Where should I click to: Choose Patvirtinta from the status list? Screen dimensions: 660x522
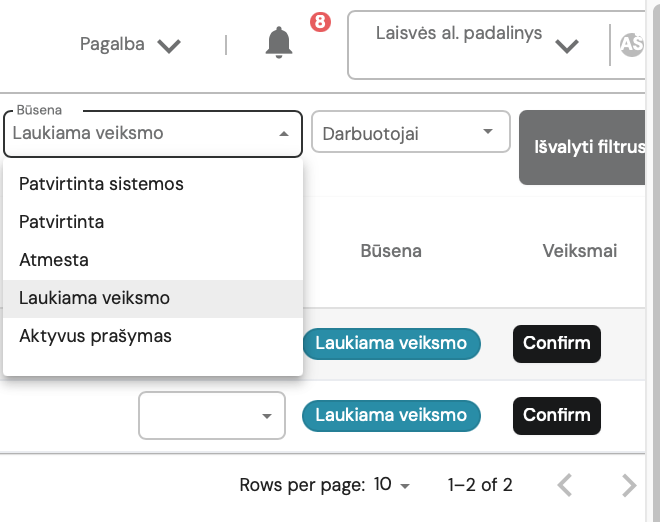(x=62, y=222)
